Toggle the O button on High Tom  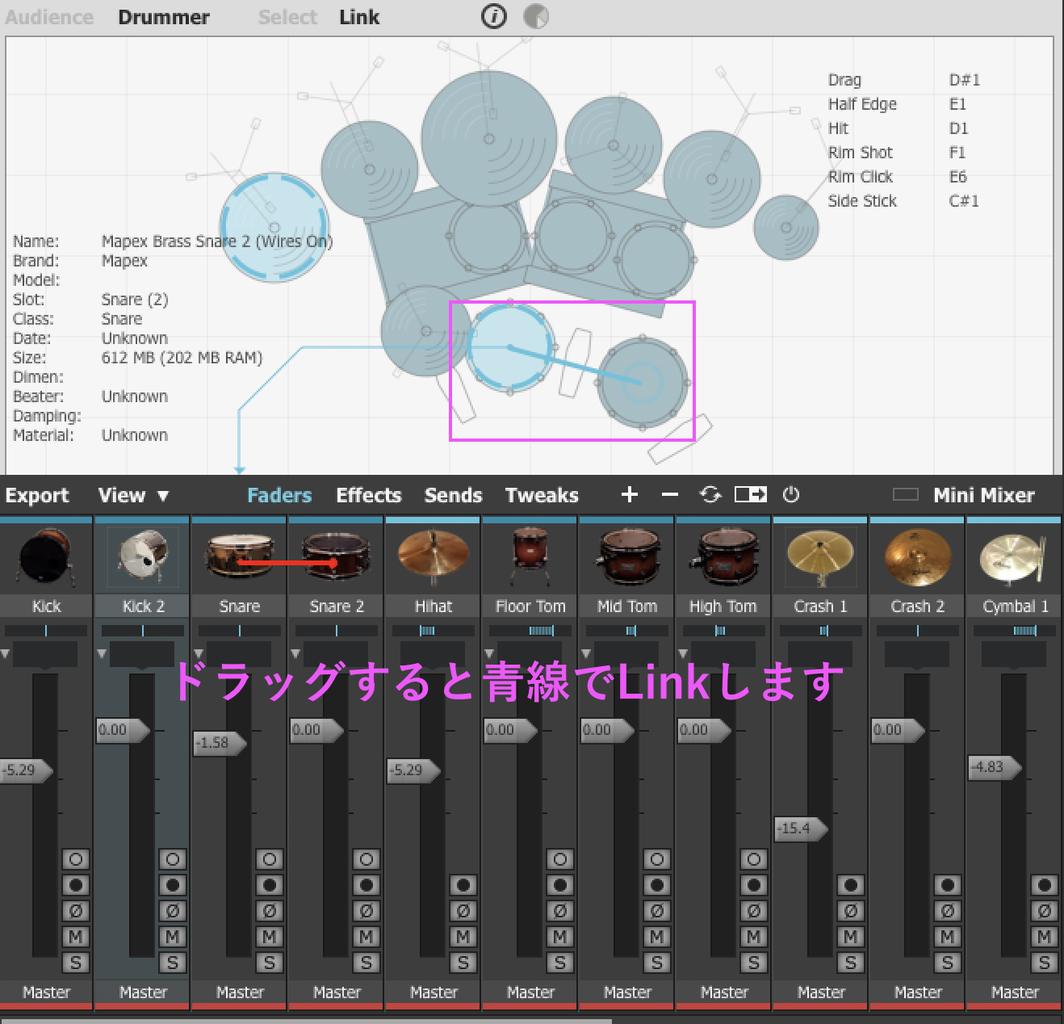(x=753, y=859)
